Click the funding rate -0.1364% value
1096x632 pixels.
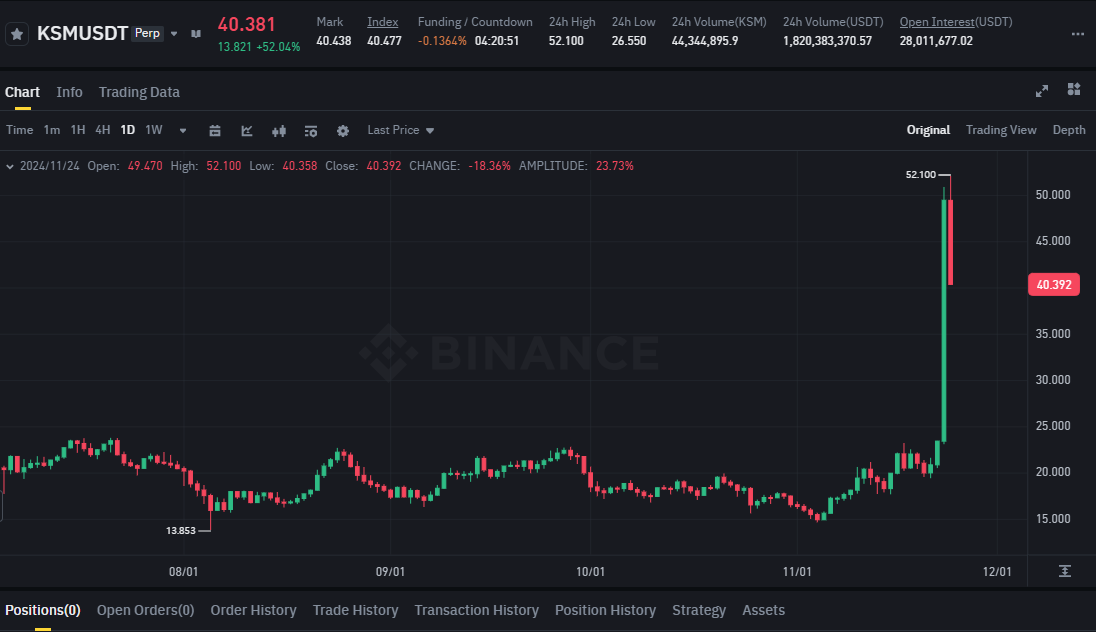point(442,41)
